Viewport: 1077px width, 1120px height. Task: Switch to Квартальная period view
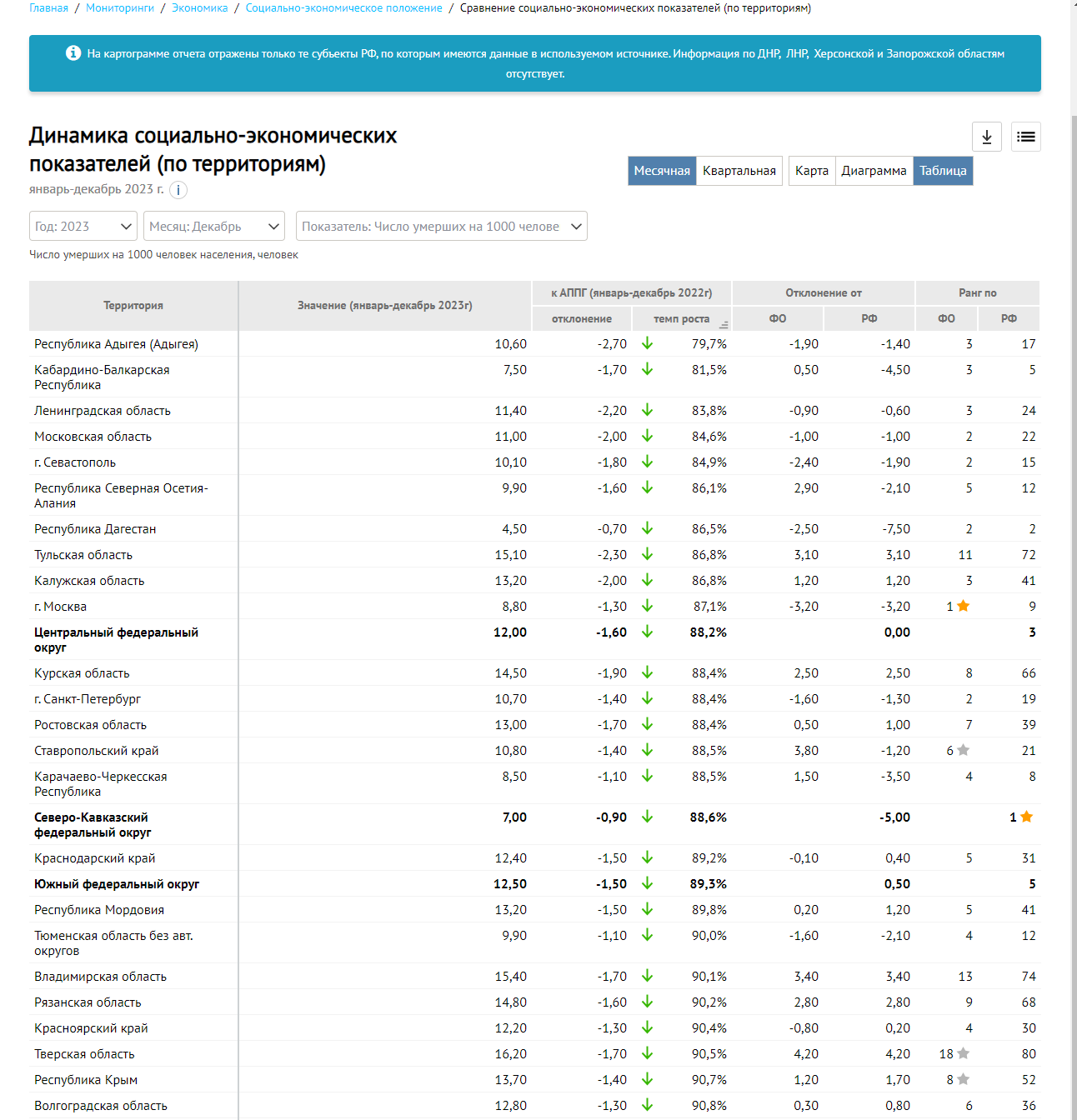pyautogui.click(x=739, y=171)
